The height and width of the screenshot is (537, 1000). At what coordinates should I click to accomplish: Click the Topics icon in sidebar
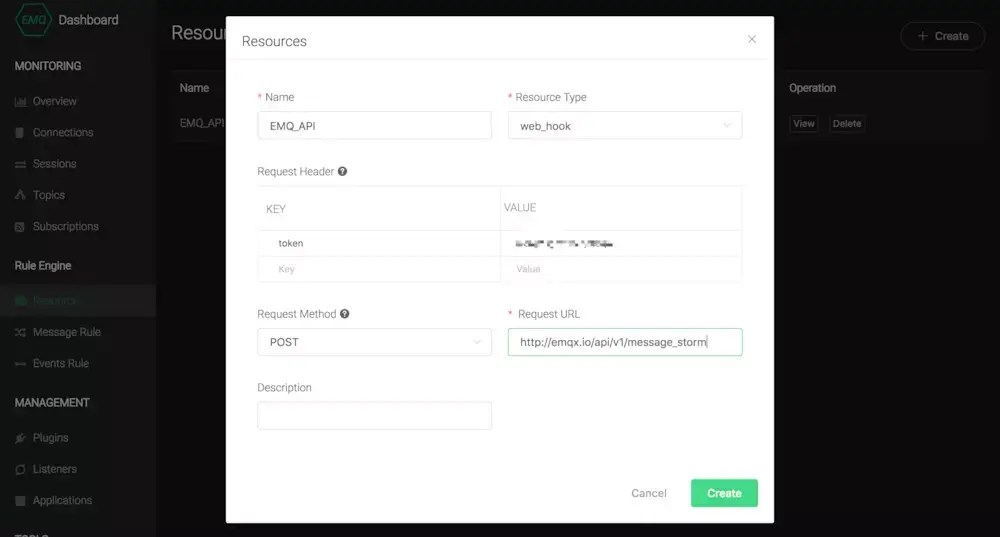pyautogui.click(x=20, y=195)
